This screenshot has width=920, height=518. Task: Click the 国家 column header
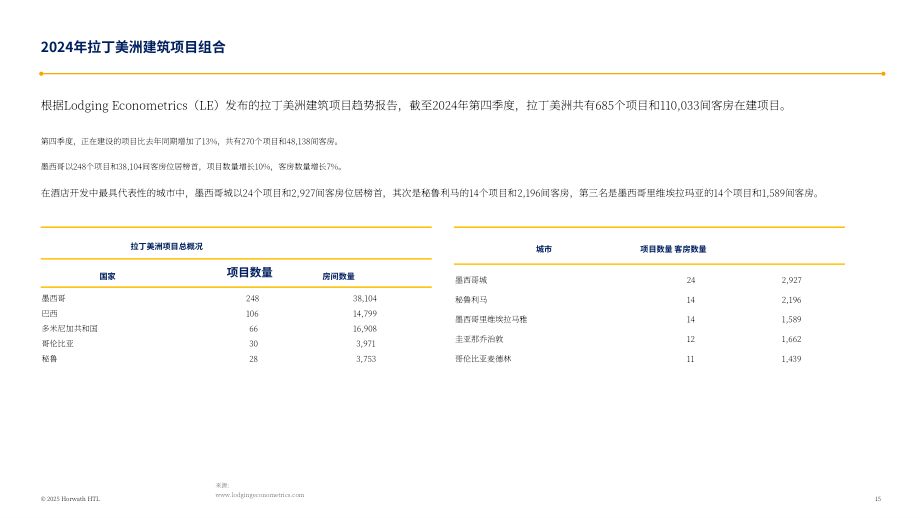coord(107,276)
